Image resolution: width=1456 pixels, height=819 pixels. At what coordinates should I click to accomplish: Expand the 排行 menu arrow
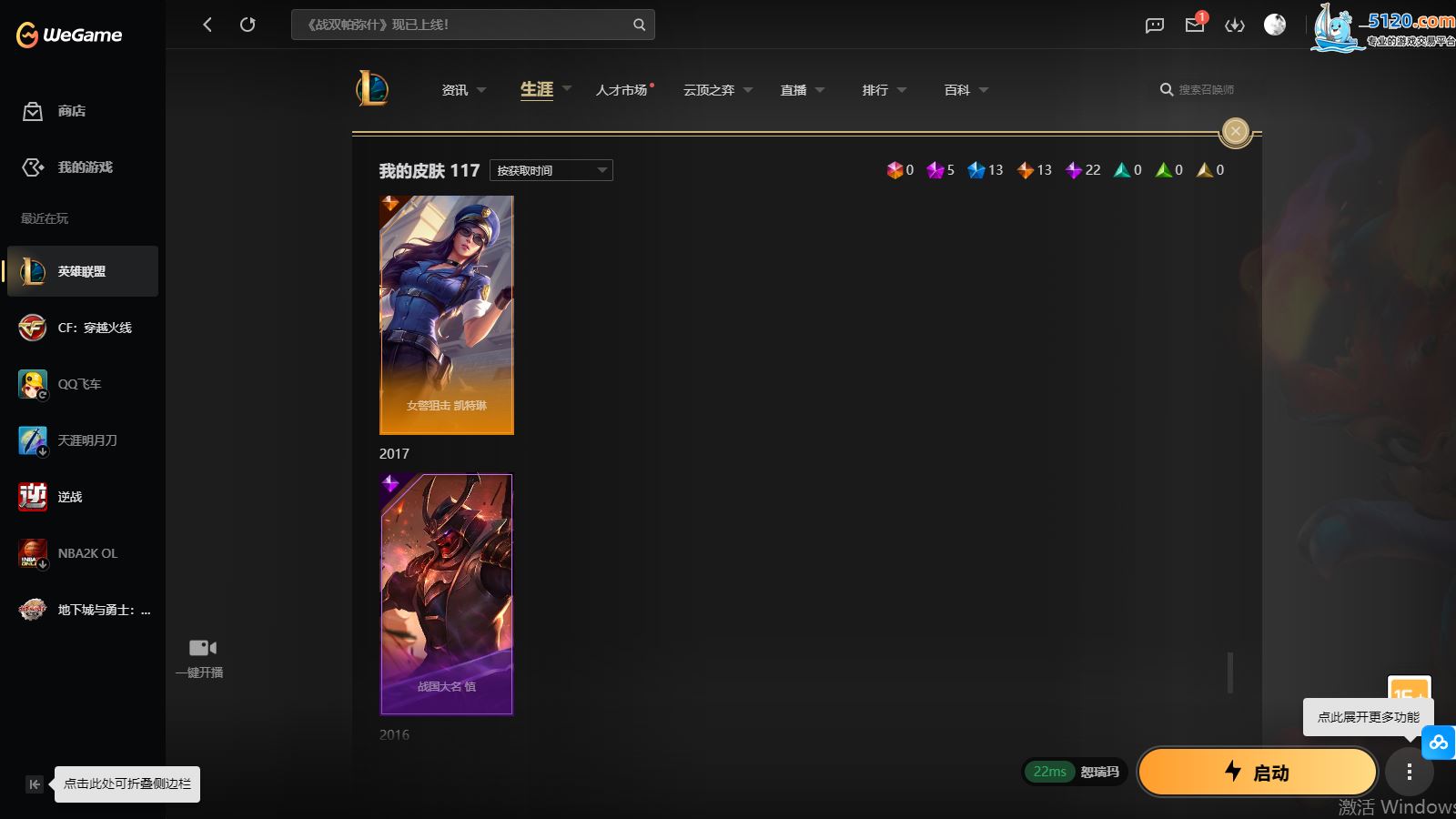point(902,90)
